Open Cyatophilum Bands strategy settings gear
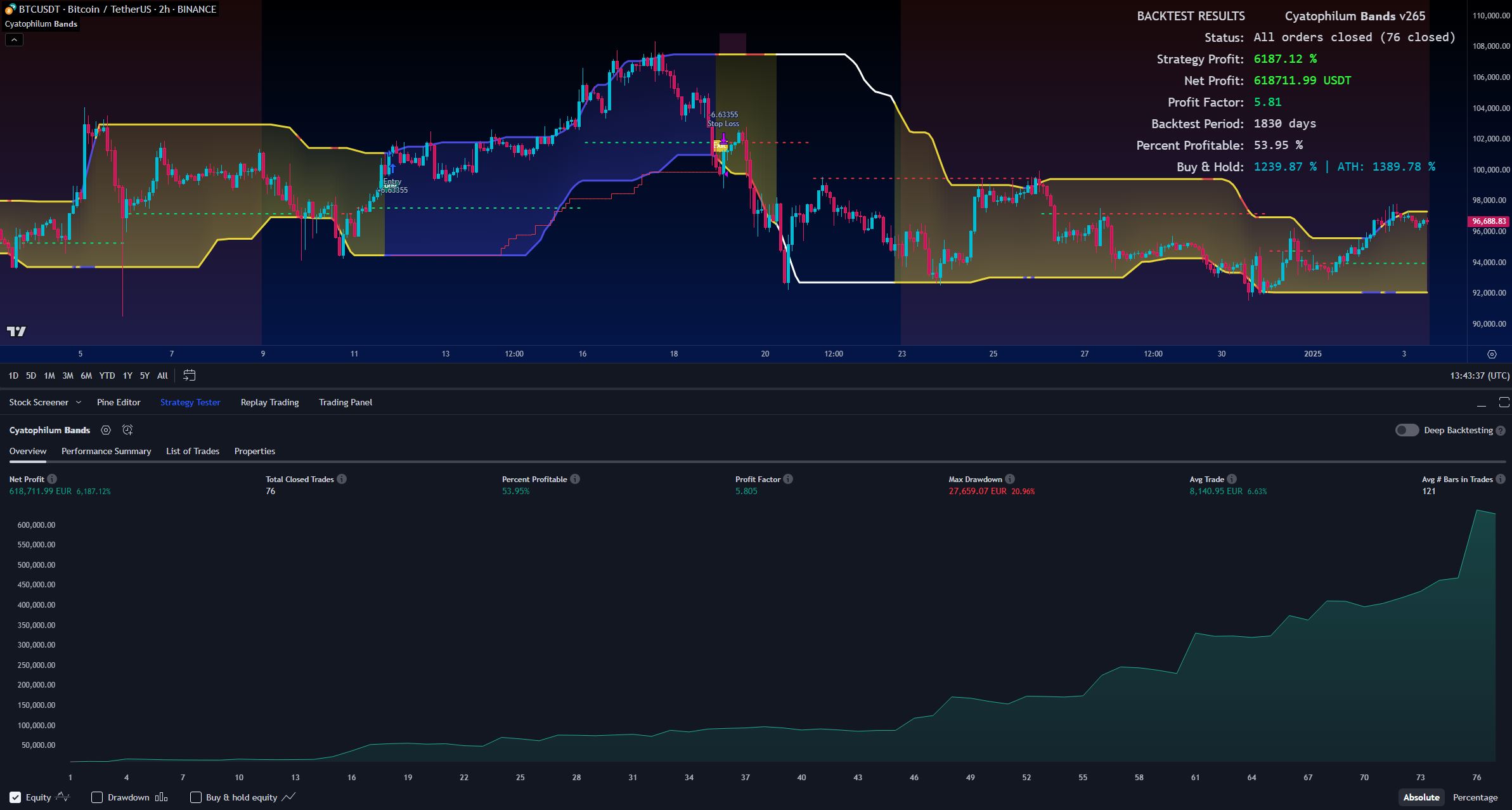The height and width of the screenshot is (810, 1512). click(106, 430)
